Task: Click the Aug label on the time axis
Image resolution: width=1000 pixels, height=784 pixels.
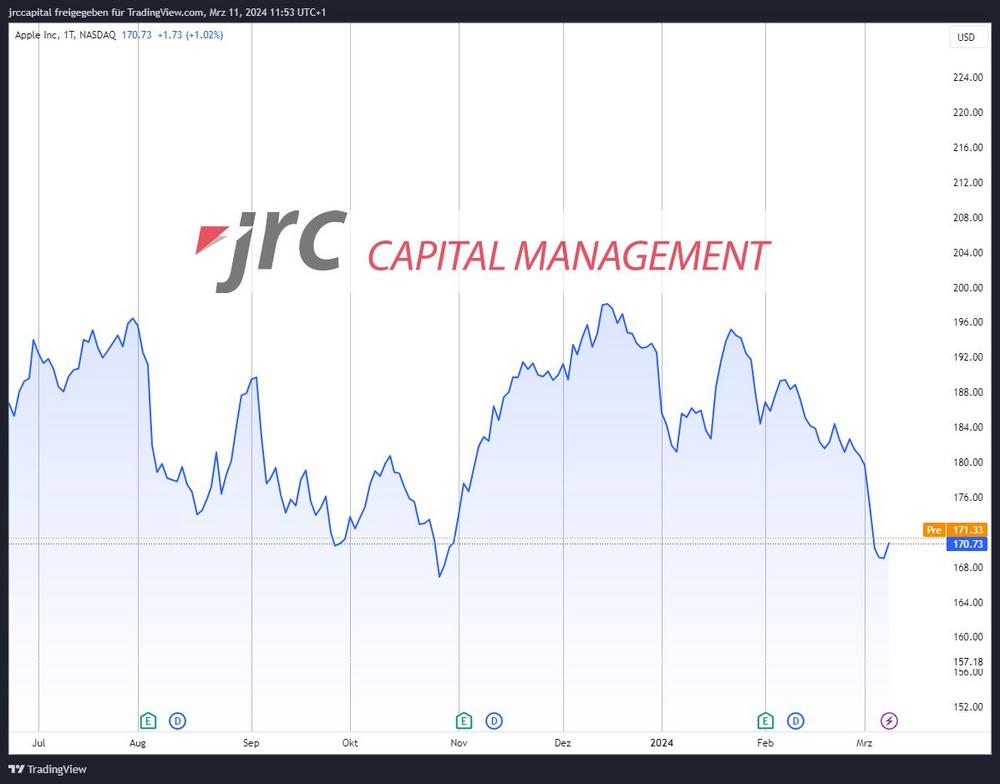Action: [138, 743]
